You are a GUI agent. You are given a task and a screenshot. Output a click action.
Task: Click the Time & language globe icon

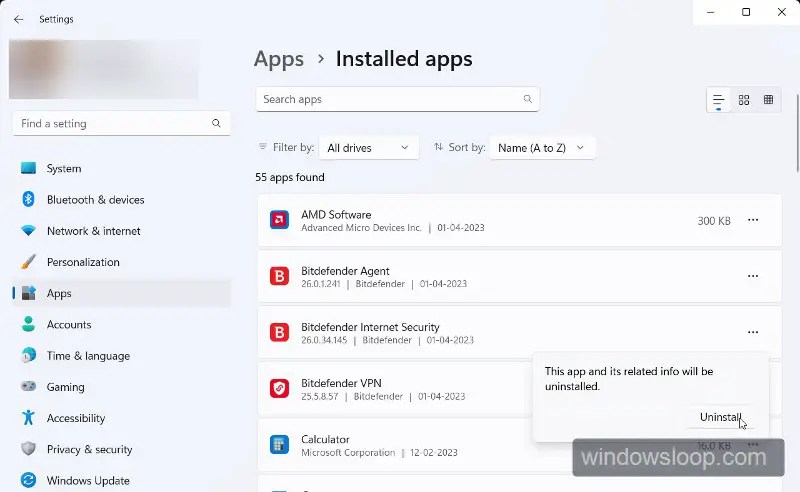click(x=29, y=355)
